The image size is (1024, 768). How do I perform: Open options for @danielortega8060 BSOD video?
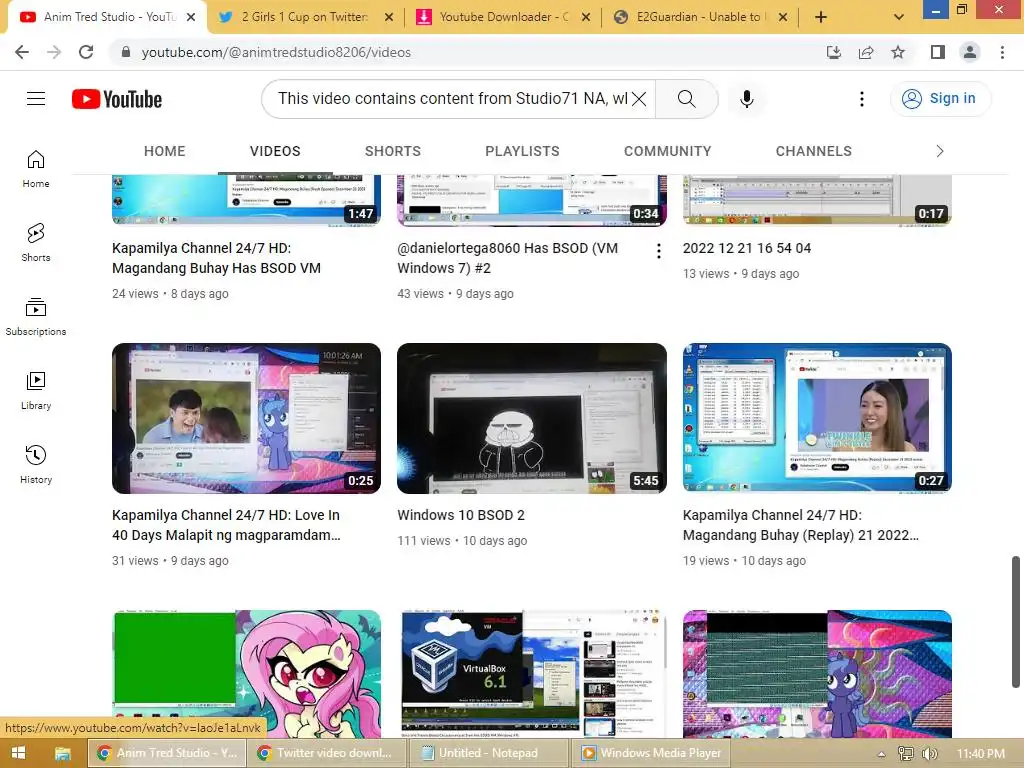[x=659, y=251]
